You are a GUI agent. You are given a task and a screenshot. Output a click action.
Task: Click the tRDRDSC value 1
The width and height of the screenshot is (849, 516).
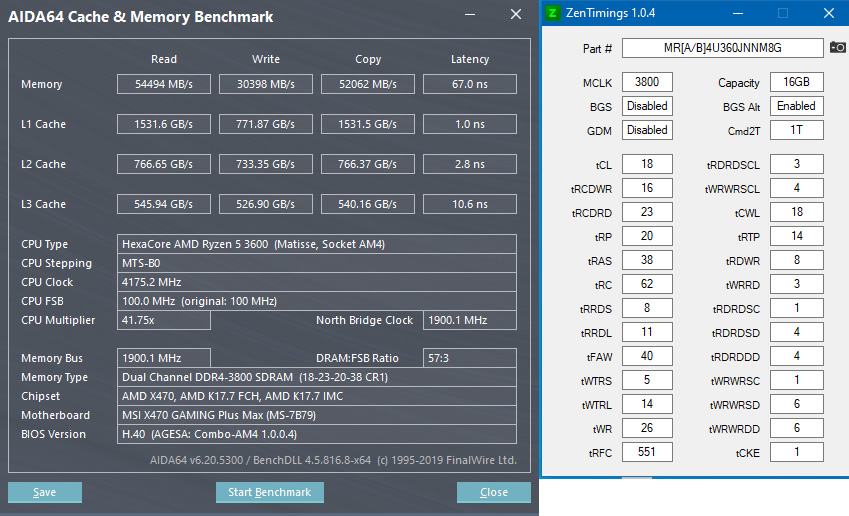[x=796, y=308]
